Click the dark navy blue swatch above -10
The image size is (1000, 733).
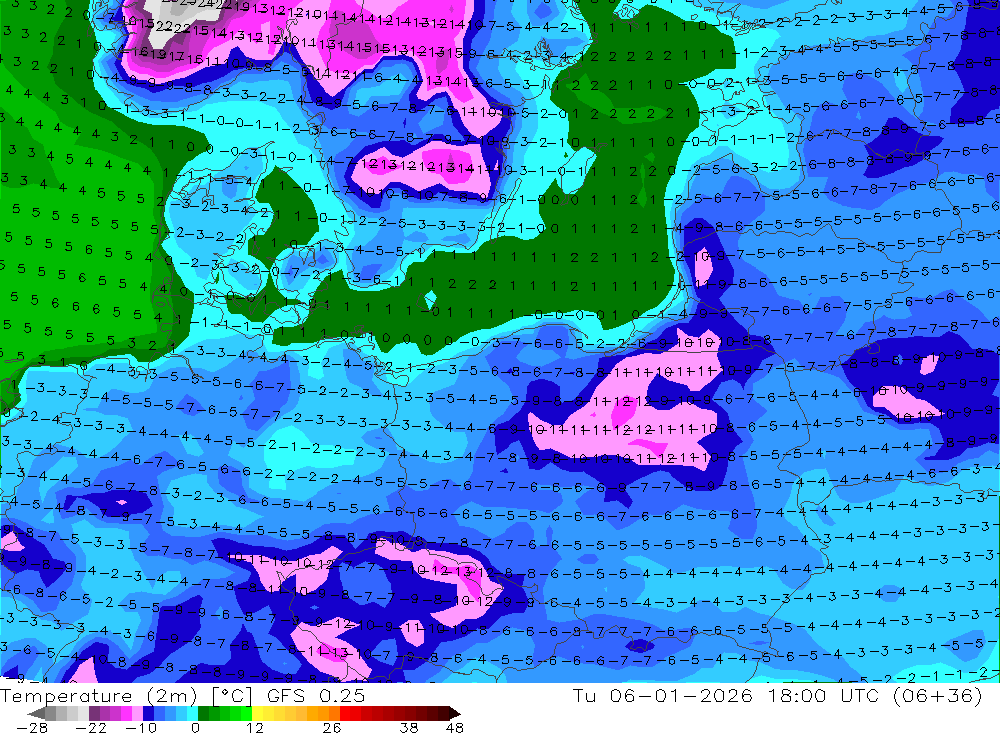point(148,713)
